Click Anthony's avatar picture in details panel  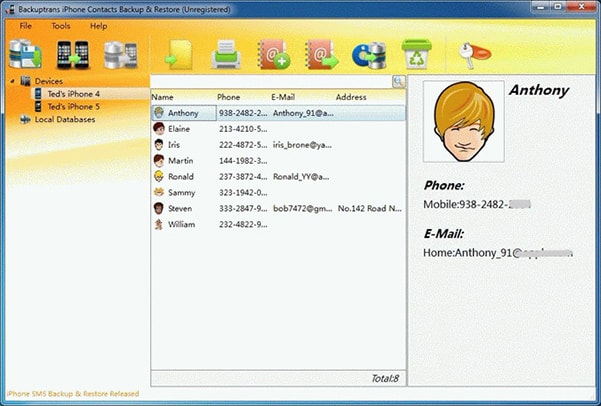point(463,121)
